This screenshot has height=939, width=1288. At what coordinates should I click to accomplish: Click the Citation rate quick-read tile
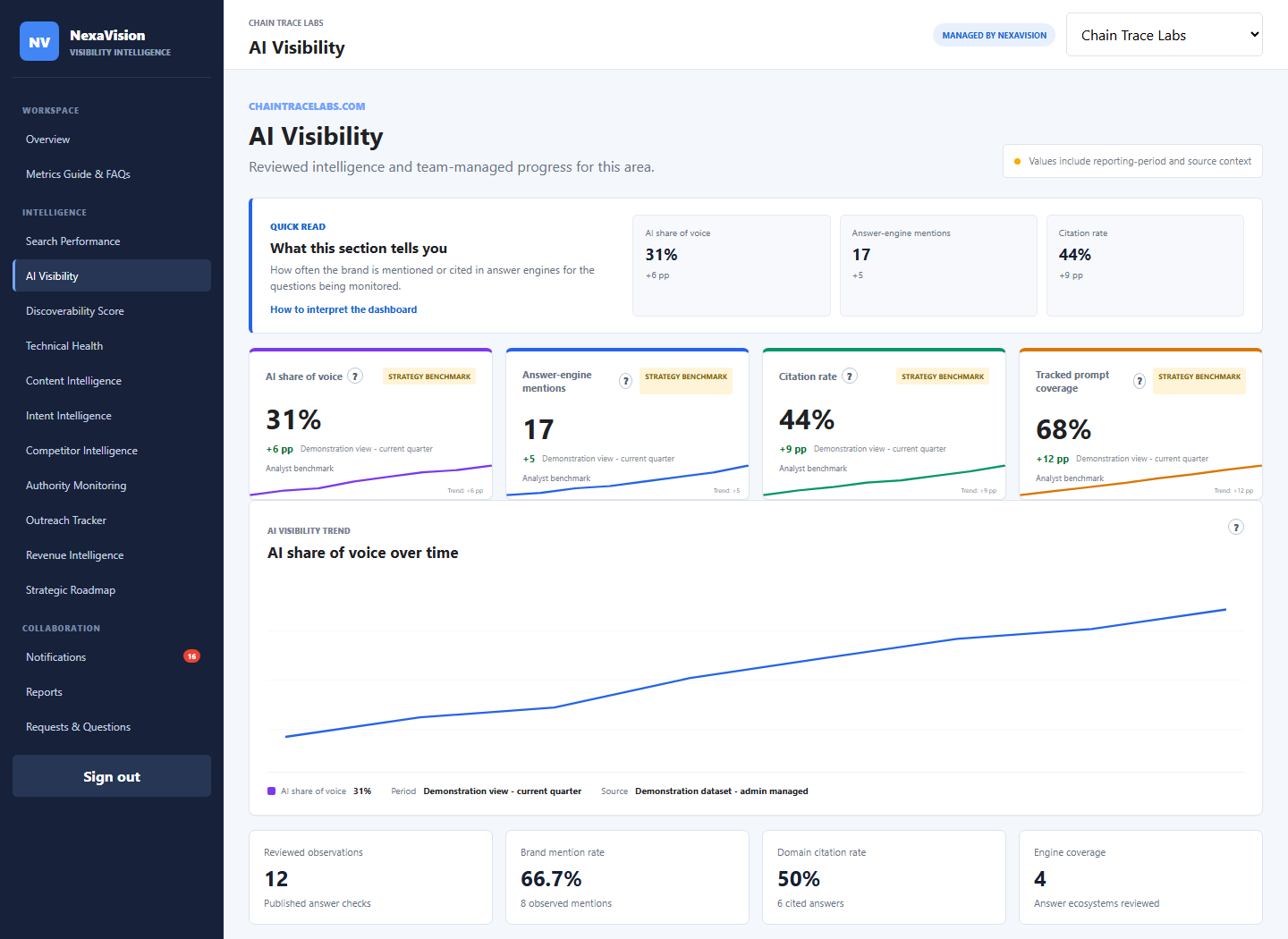[1145, 266]
